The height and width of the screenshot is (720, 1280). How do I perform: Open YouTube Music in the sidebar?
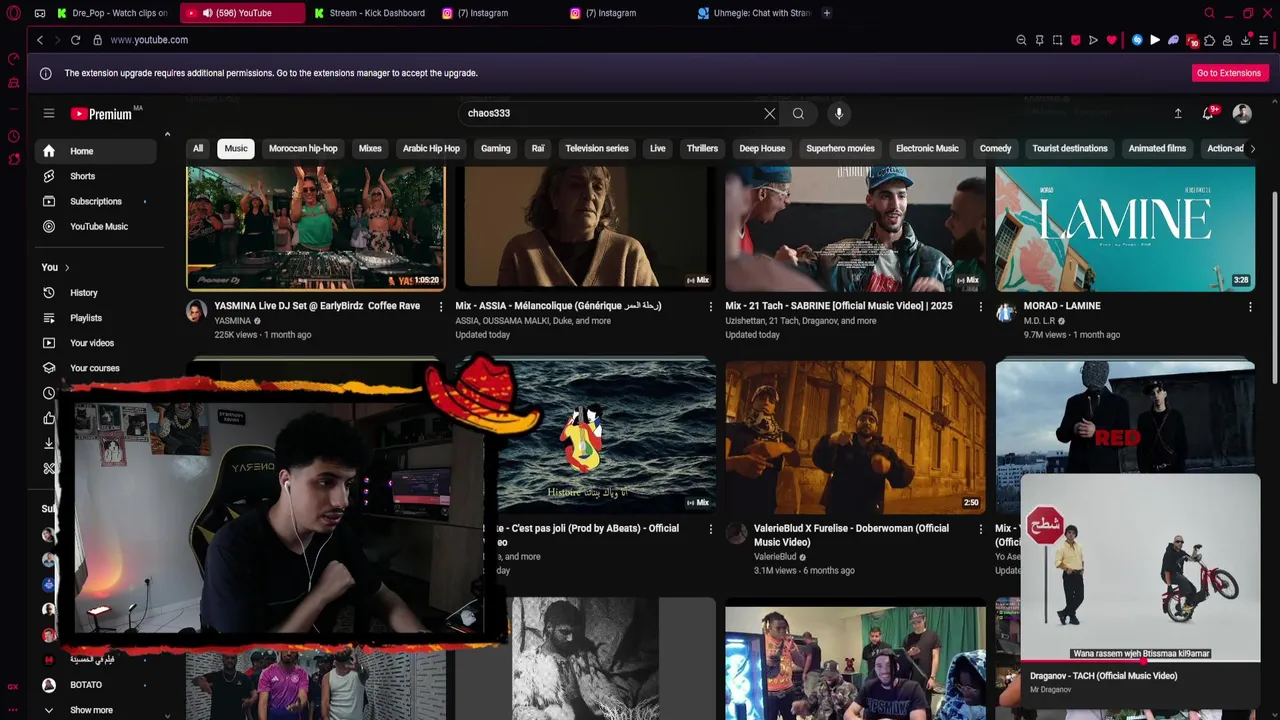pos(98,226)
